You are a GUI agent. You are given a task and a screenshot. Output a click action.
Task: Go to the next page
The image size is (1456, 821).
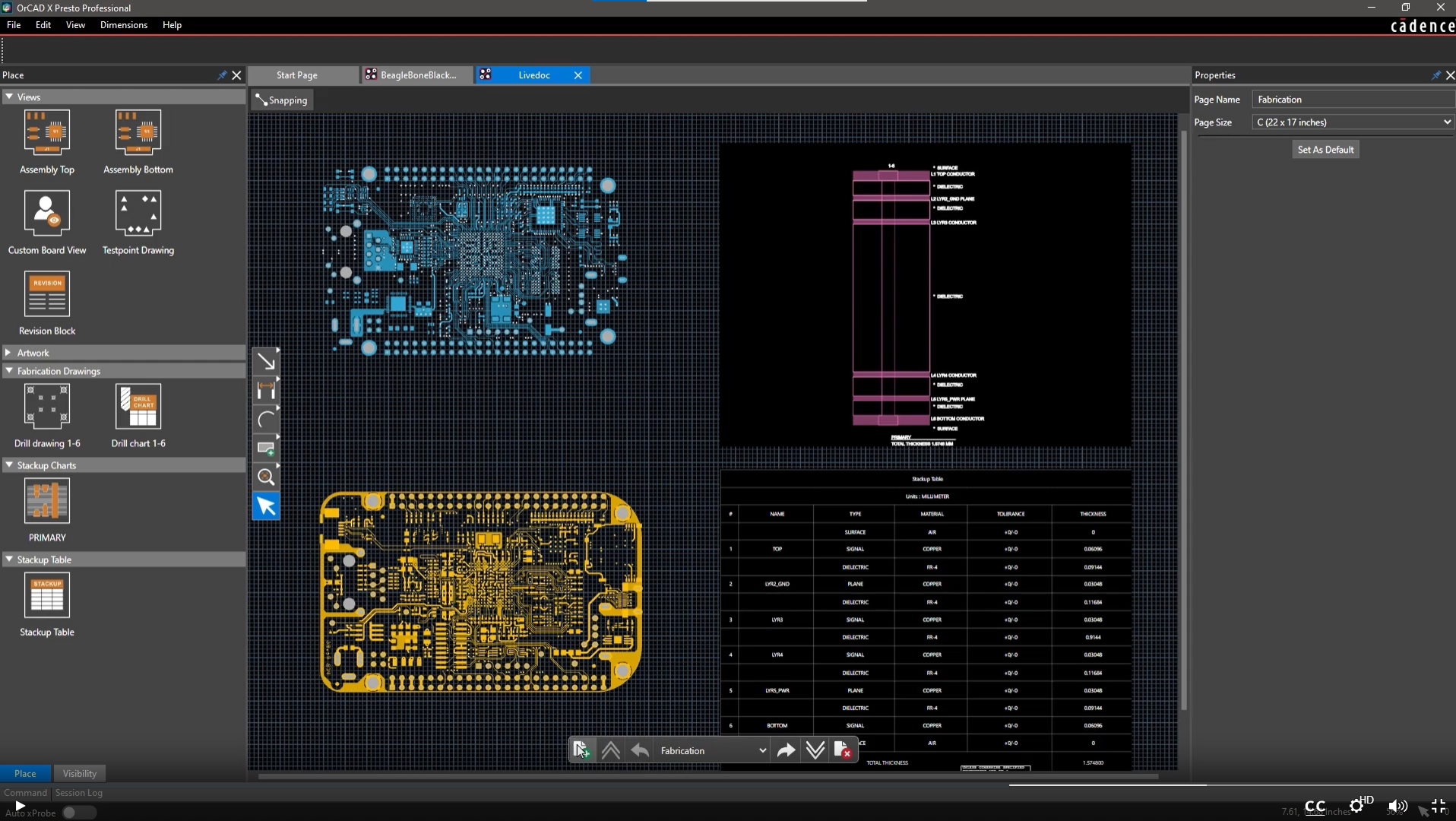tap(786, 750)
